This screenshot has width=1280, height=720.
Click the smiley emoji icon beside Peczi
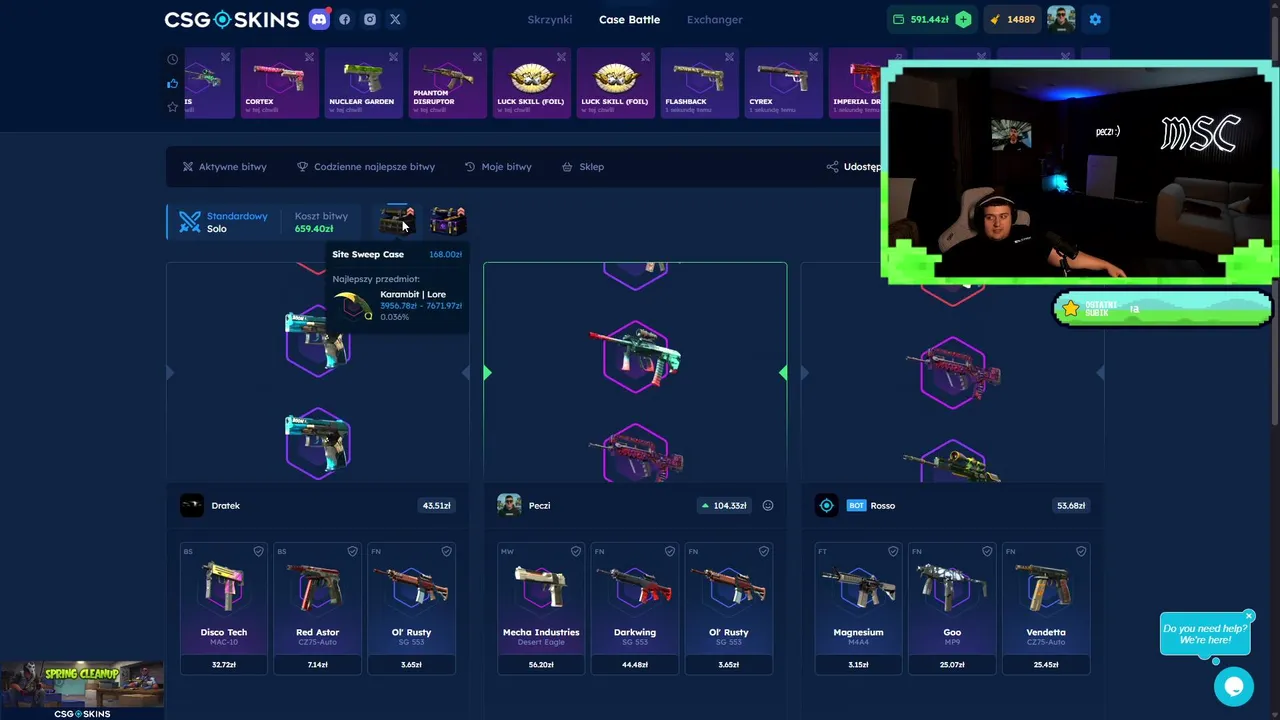(x=768, y=505)
